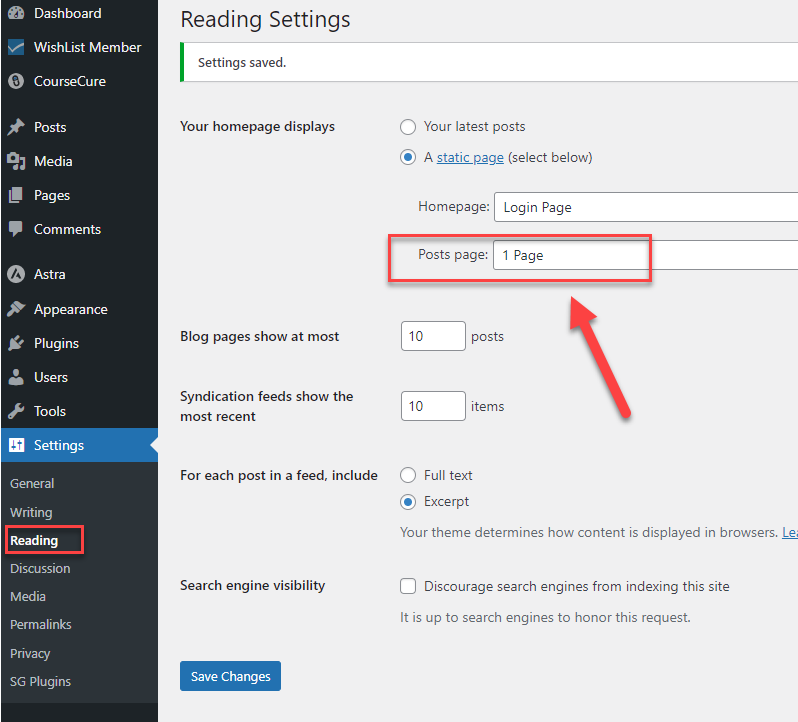This screenshot has height=722, width=798.
Task: Click the Plugins plug icon
Action: point(16,343)
